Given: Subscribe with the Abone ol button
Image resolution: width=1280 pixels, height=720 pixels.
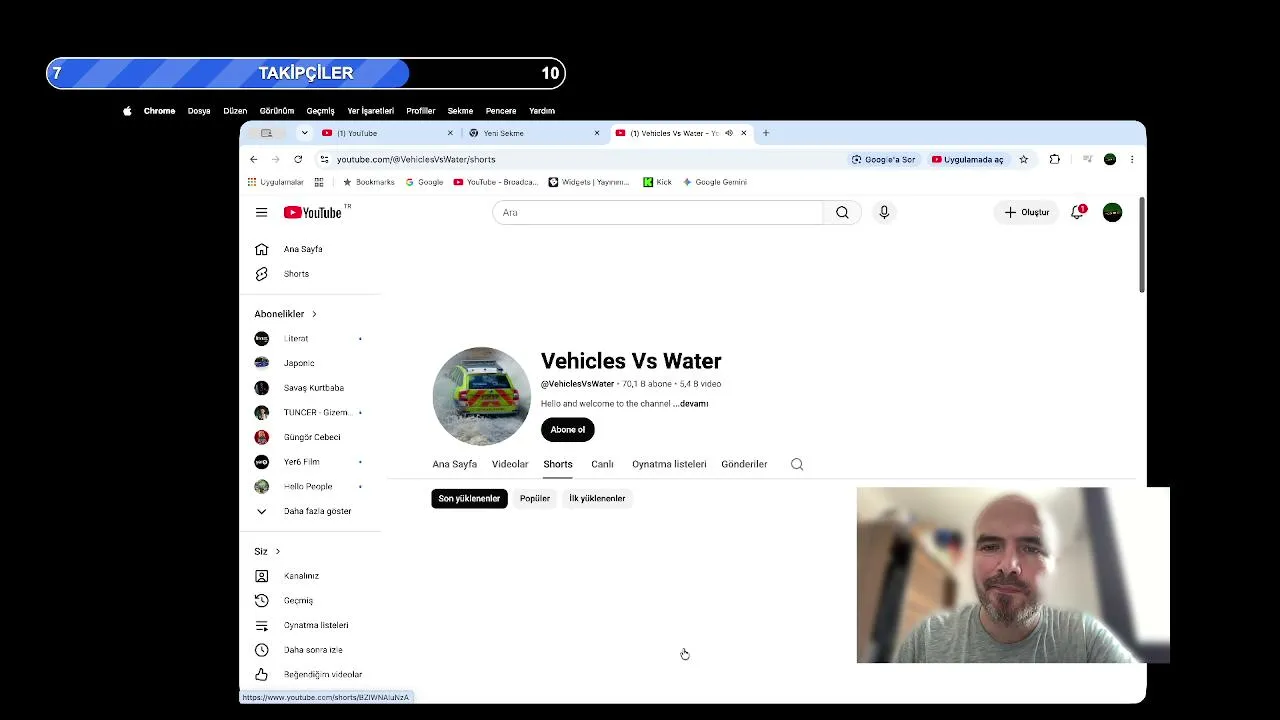Looking at the screenshot, I should 568,430.
